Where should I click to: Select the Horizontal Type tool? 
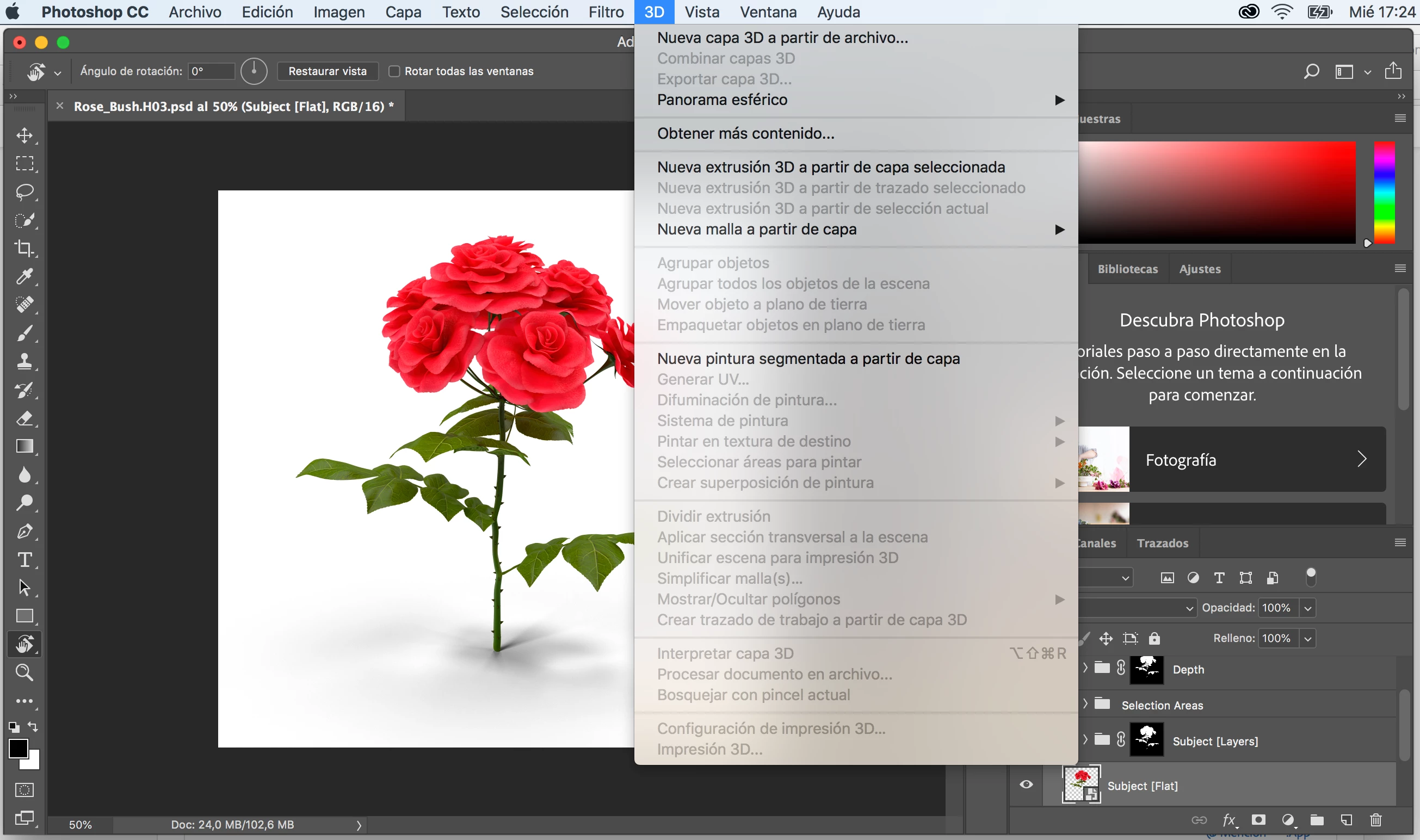click(24, 560)
